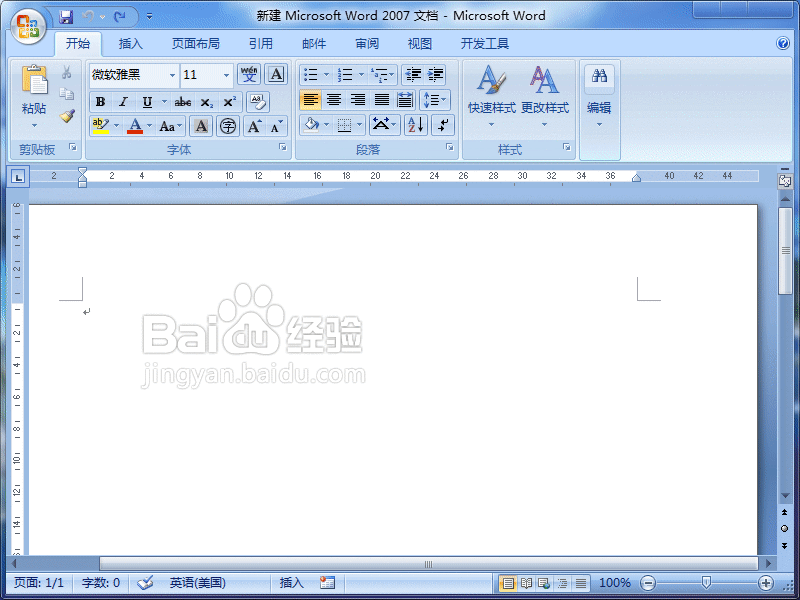
Task: Increase paragraph indent
Action: click(x=435, y=75)
